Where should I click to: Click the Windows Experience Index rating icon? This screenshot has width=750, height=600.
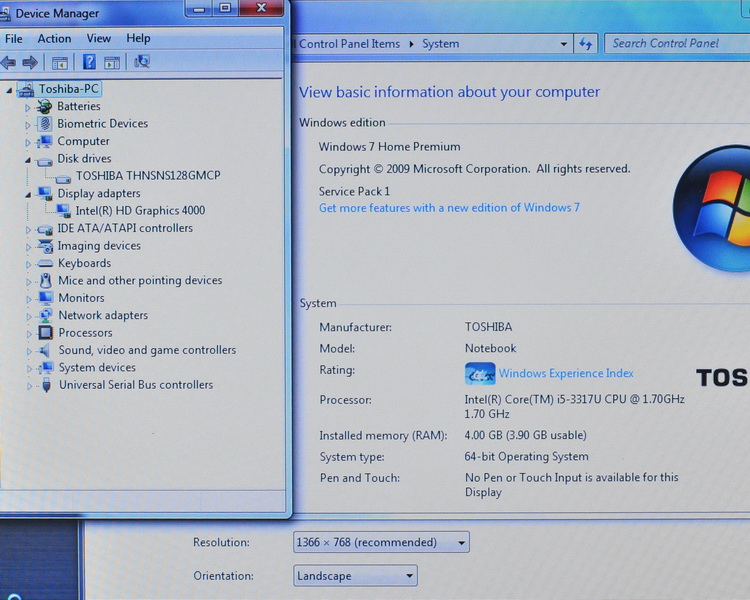pyautogui.click(x=480, y=373)
